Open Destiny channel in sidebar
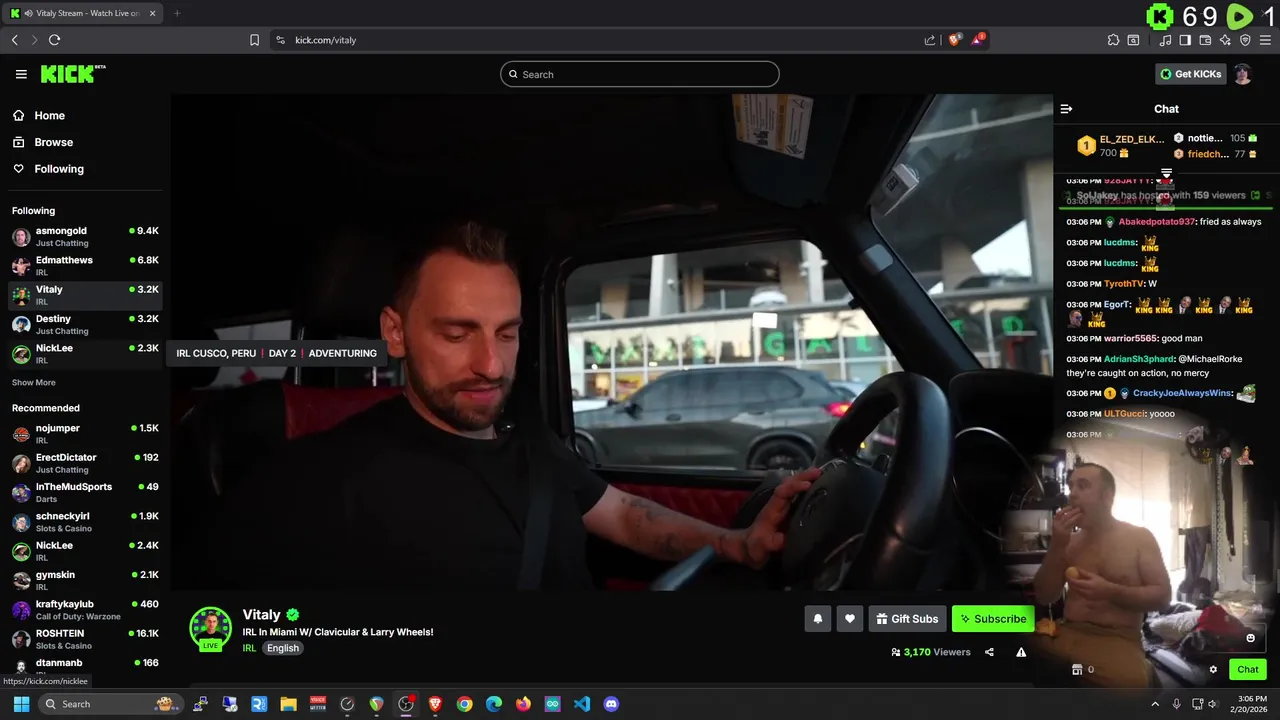 [85, 324]
